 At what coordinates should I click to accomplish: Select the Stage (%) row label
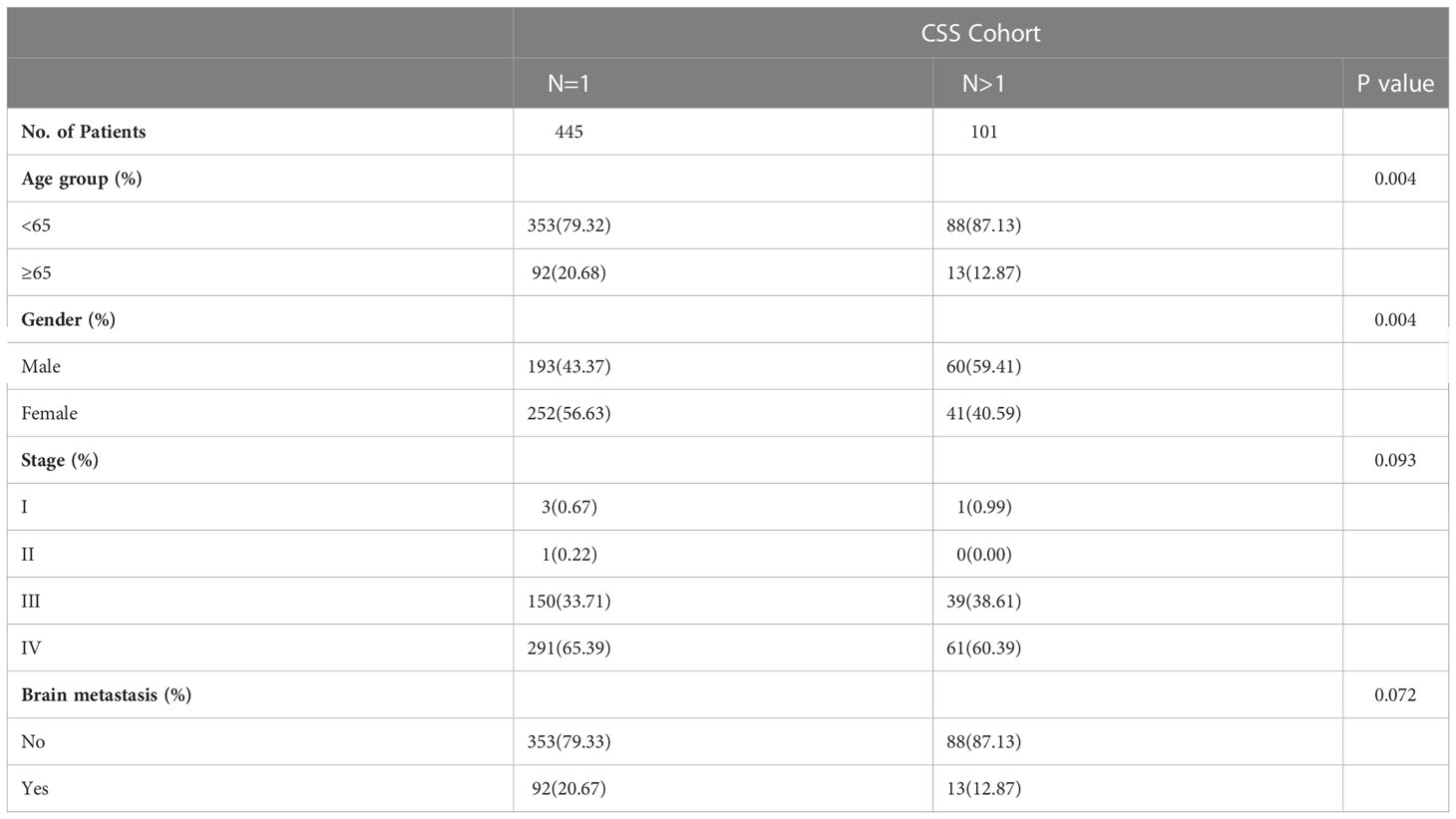tap(60, 460)
